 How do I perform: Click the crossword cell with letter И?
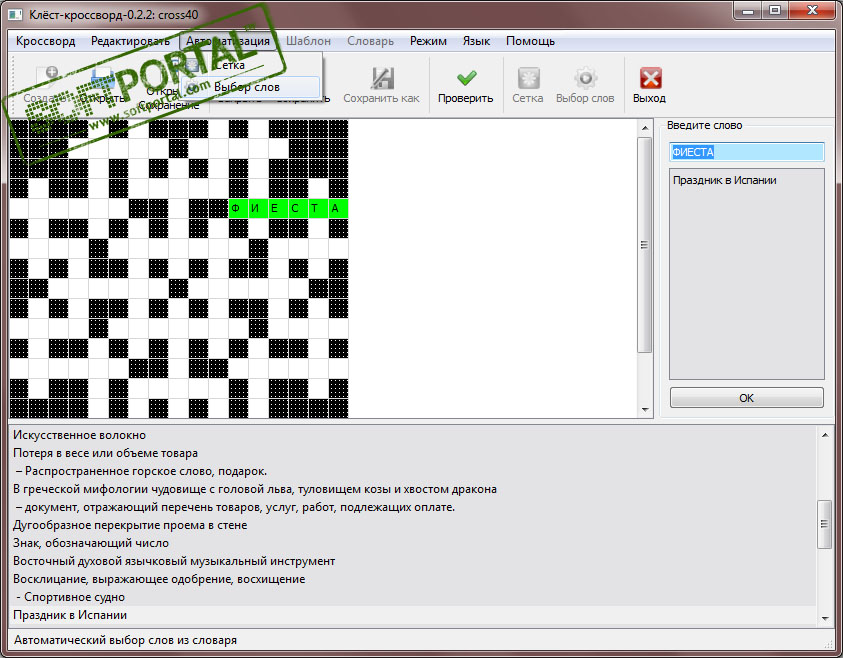click(x=258, y=209)
